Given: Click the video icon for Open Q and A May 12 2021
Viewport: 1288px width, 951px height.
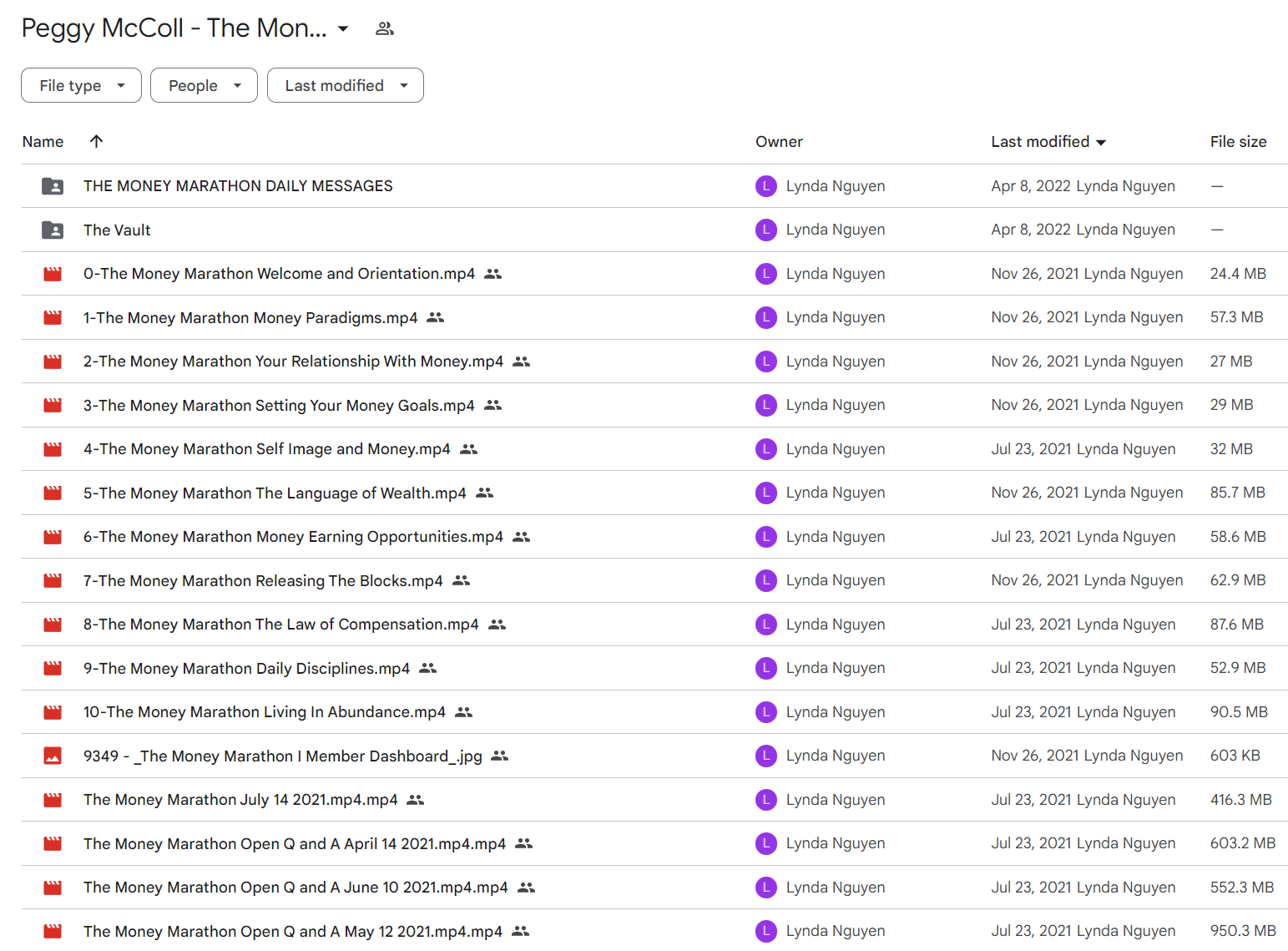Looking at the screenshot, I should click(53, 931).
